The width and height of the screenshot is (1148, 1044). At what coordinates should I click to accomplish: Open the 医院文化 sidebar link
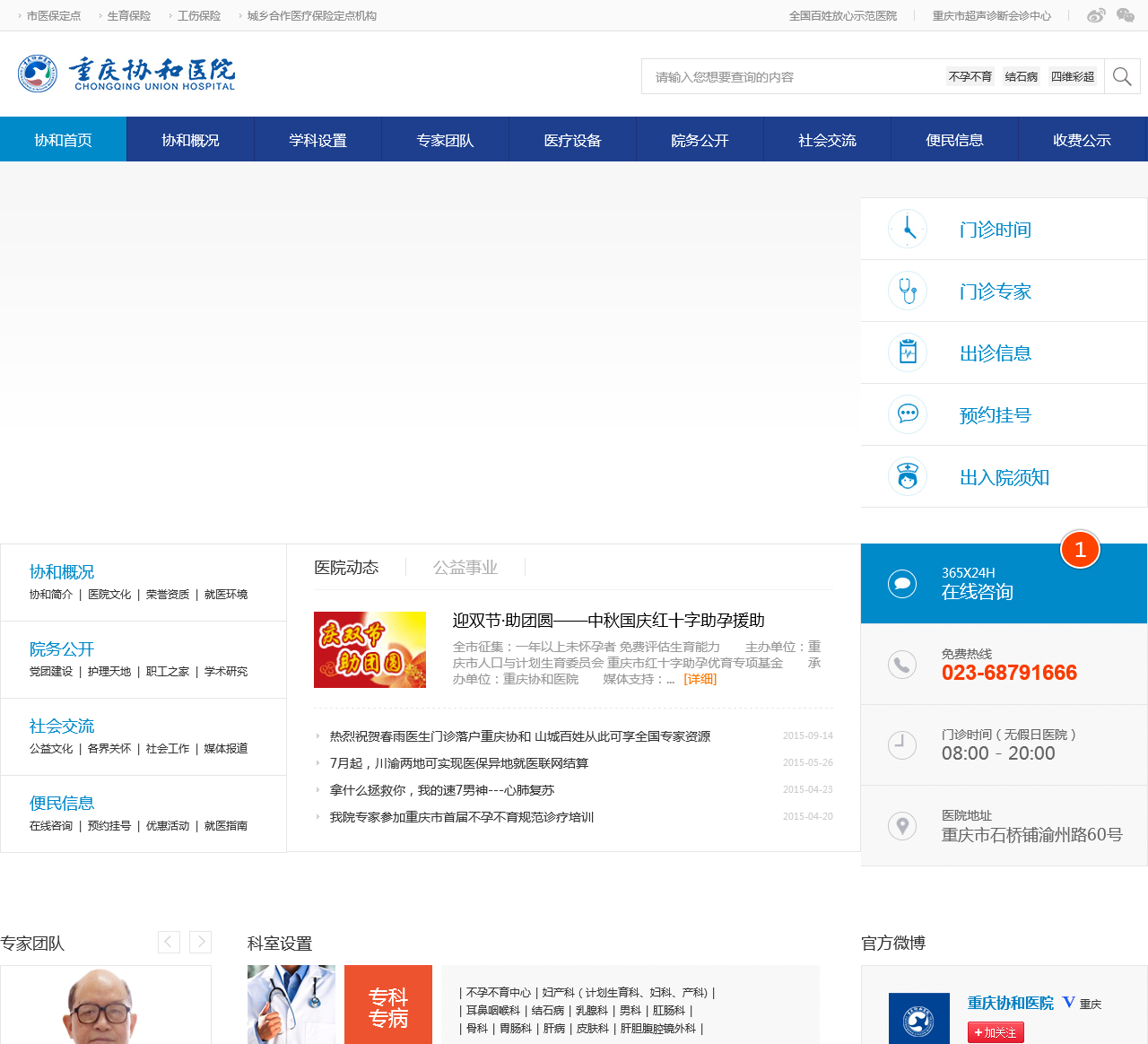109,595
